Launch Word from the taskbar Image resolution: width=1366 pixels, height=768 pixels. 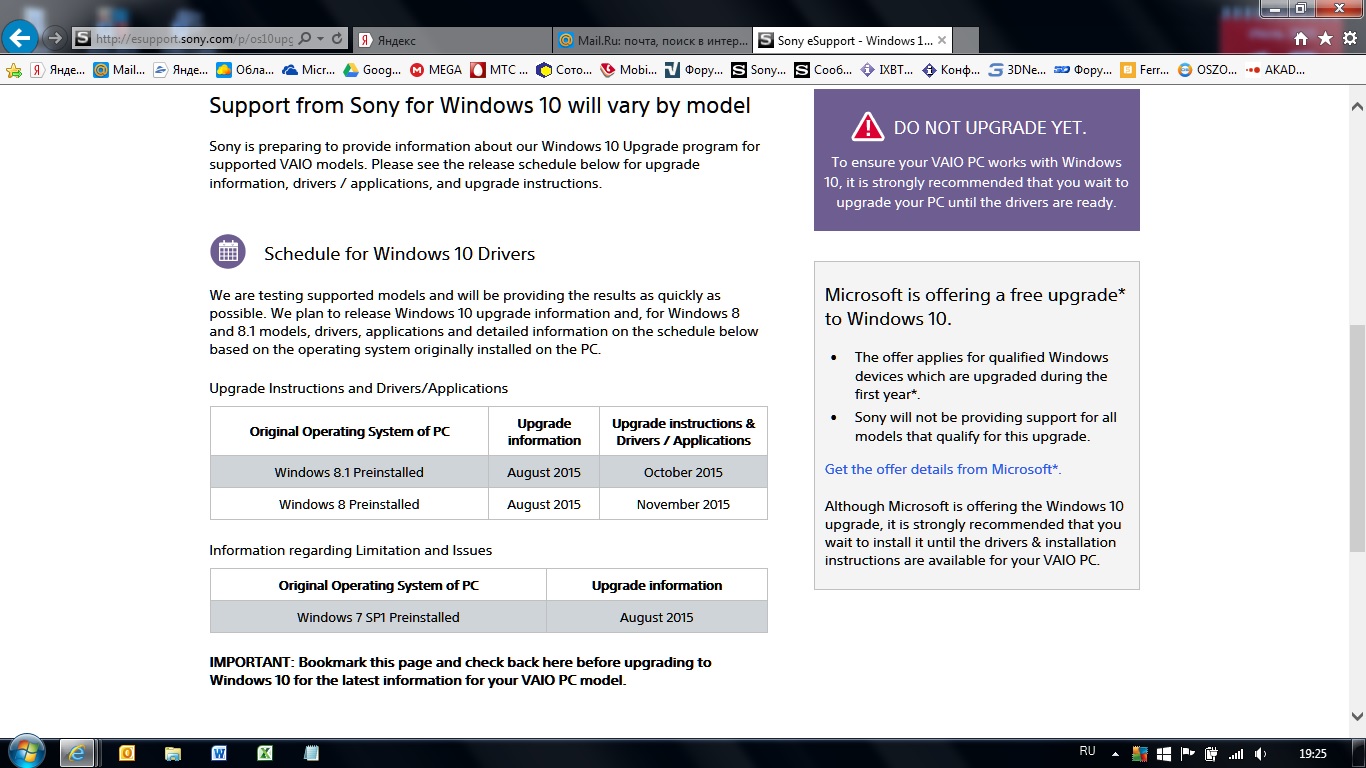pos(218,753)
